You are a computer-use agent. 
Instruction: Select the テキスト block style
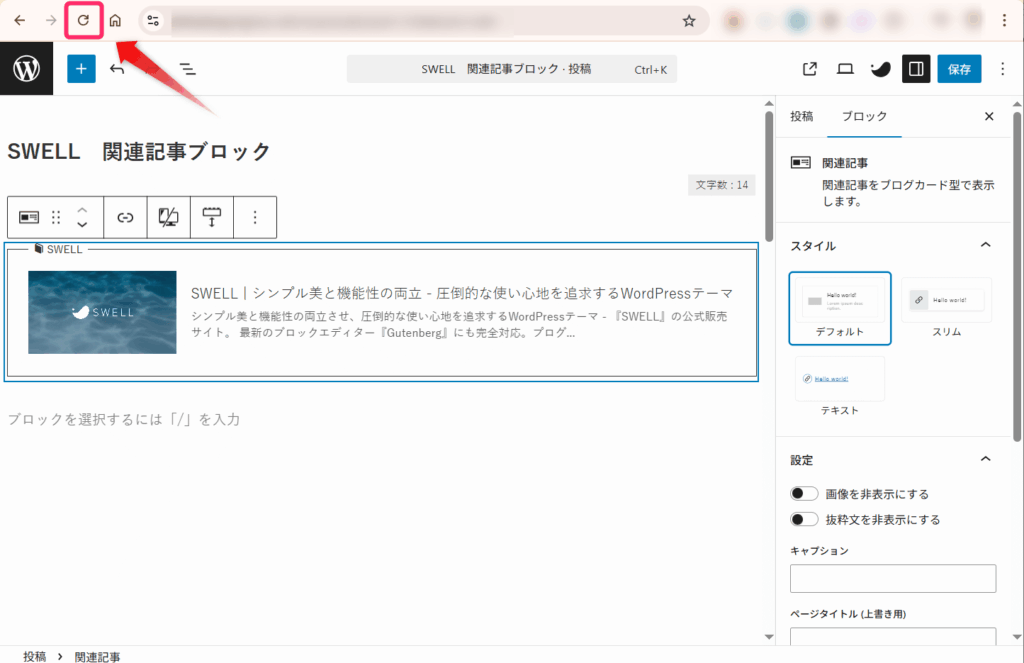point(840,387)
